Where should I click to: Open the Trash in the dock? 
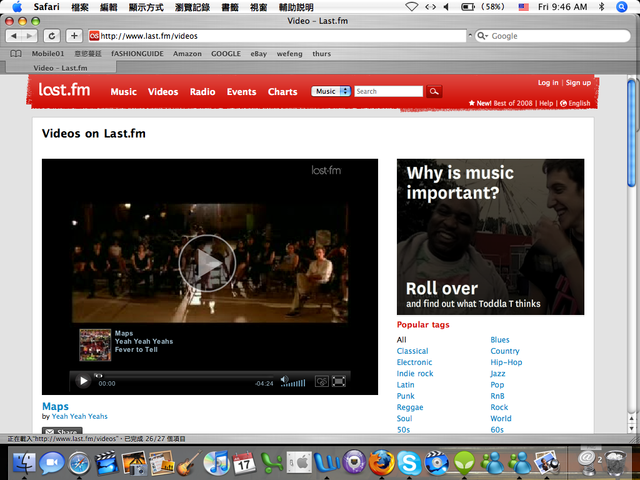(x=616, y=463)
